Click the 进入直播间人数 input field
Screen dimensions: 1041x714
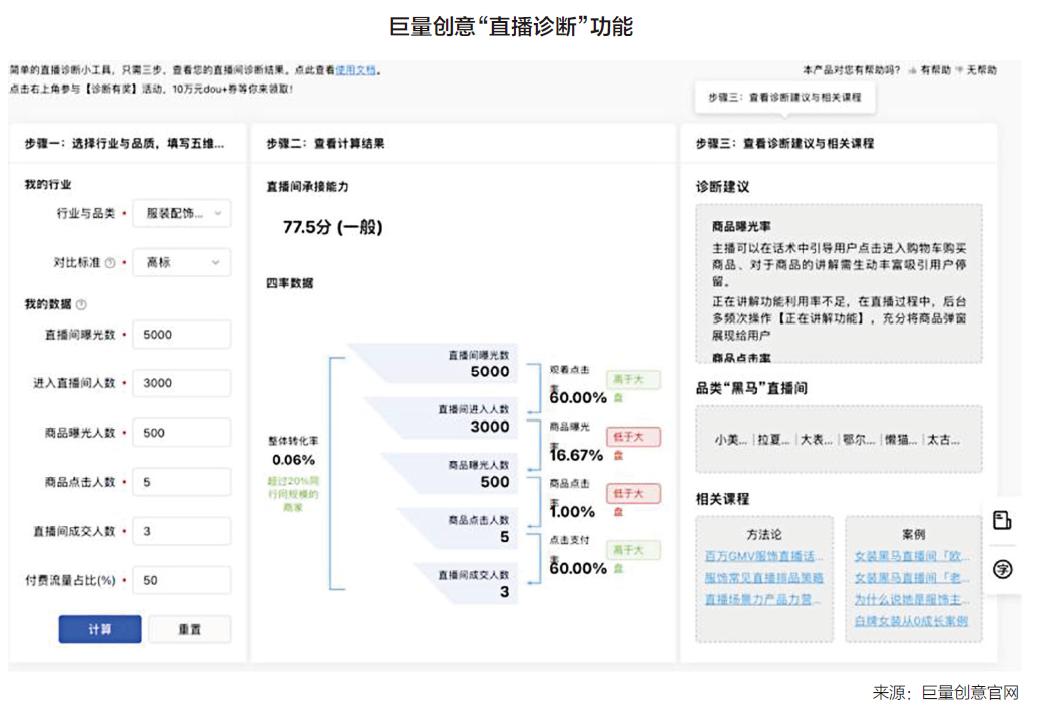click(182, 383)
